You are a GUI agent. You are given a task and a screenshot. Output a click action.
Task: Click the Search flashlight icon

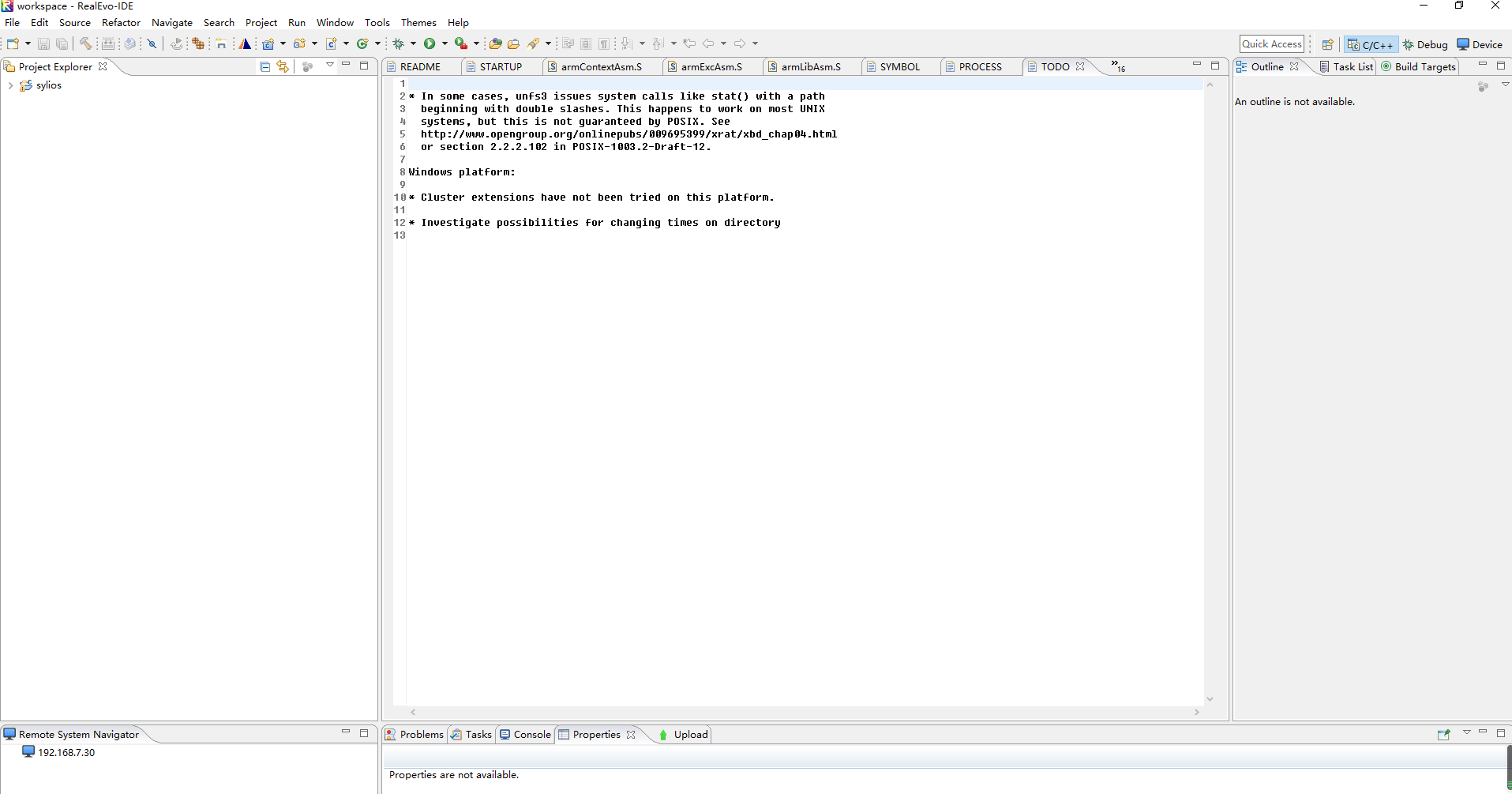[534, 43]
